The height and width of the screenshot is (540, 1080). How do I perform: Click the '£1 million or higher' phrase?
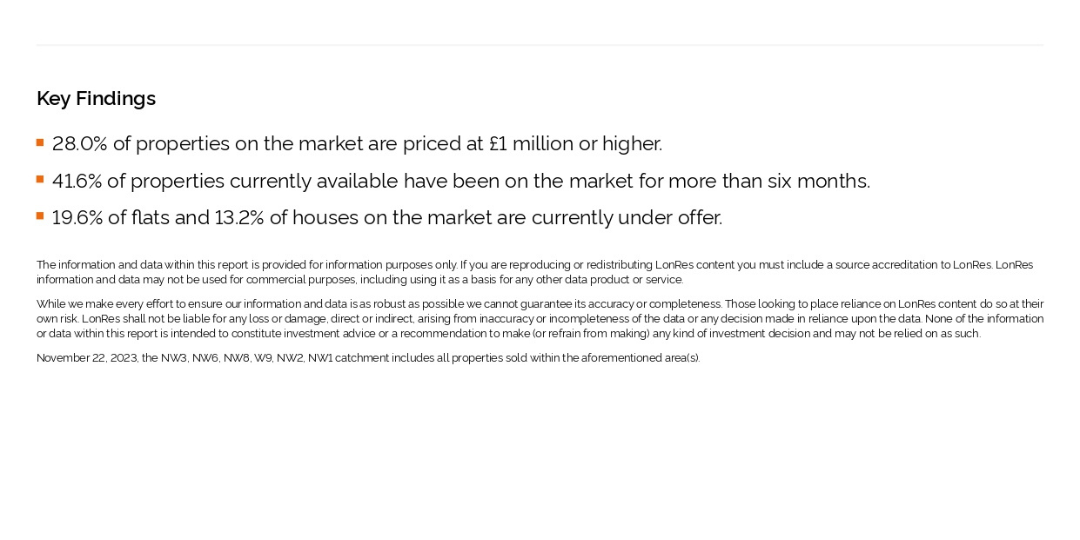click(575, 144)
